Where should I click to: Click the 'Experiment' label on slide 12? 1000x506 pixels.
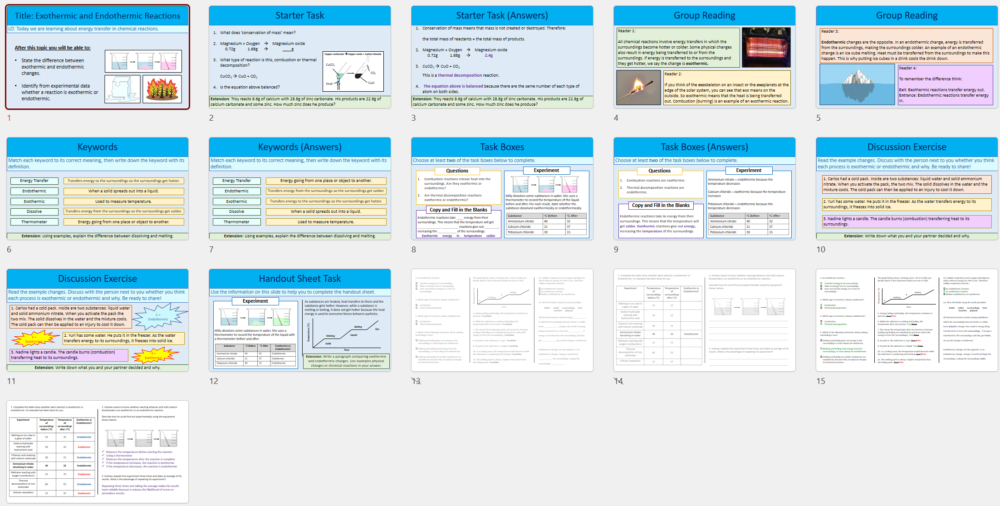(256, 301)
